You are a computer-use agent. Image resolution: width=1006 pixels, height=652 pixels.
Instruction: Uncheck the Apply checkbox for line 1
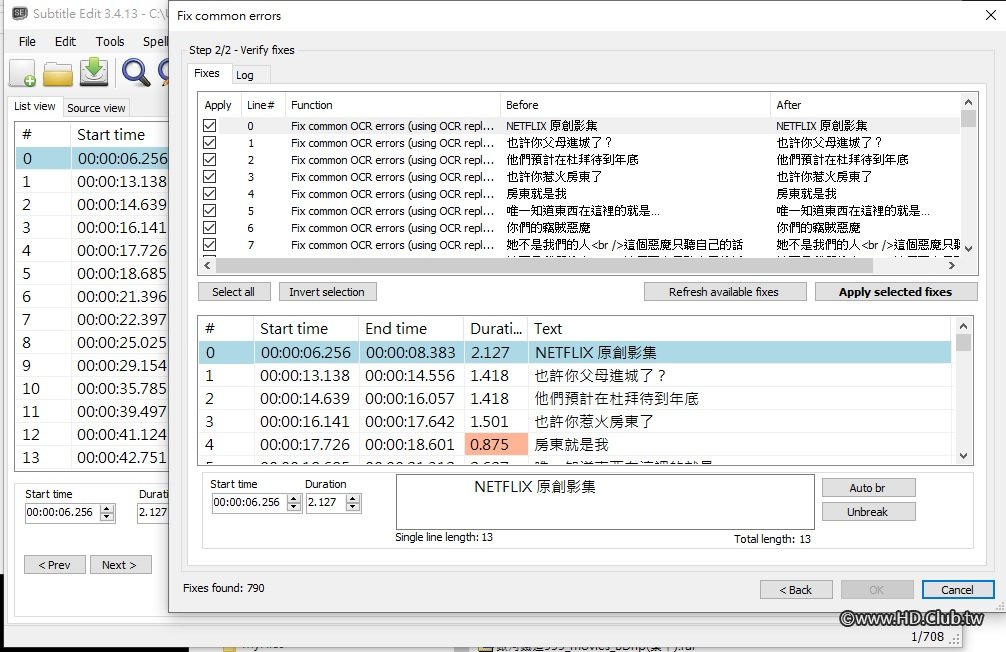point(210,142)
